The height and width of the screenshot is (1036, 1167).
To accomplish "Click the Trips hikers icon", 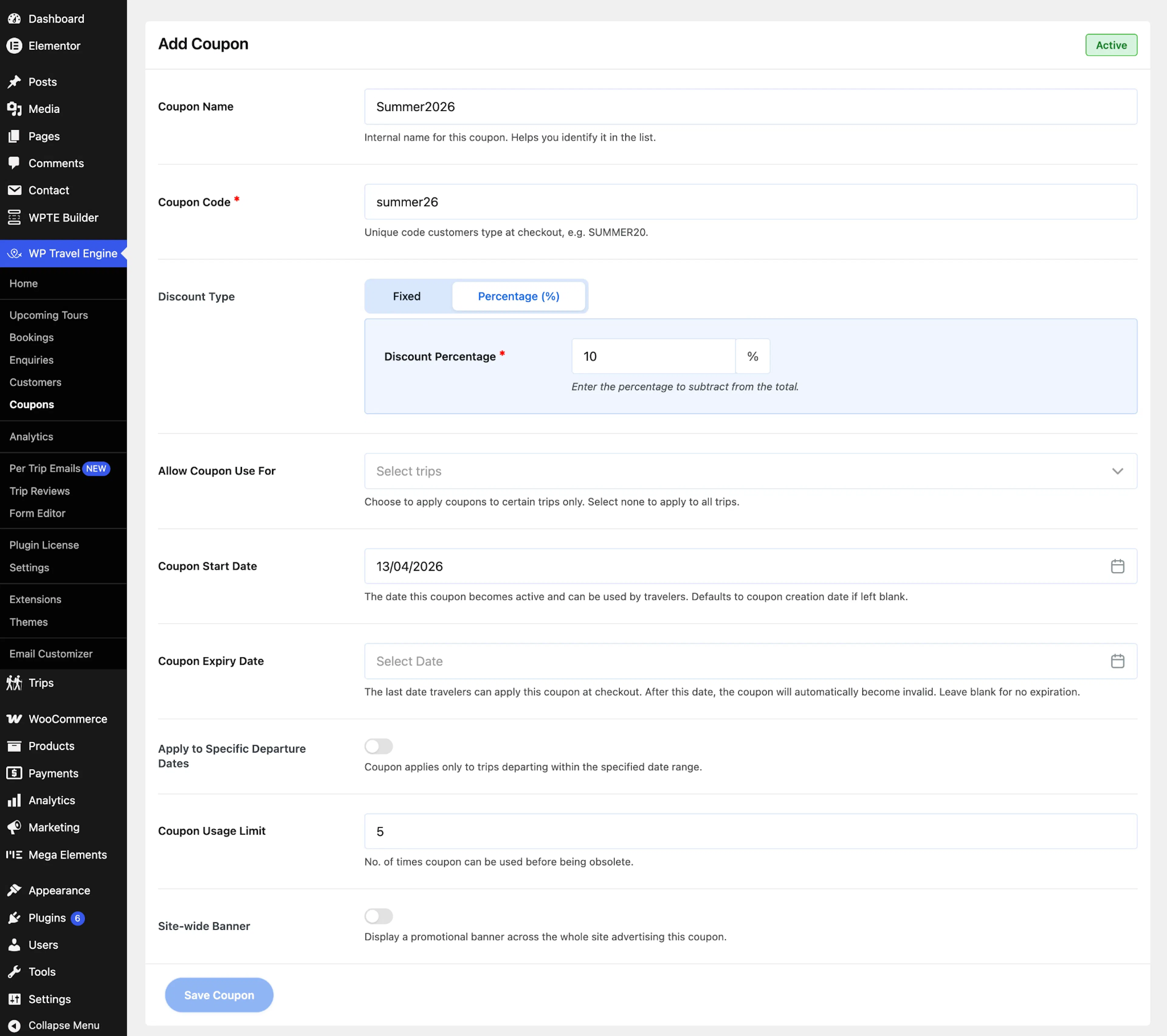I will (14, 683).
